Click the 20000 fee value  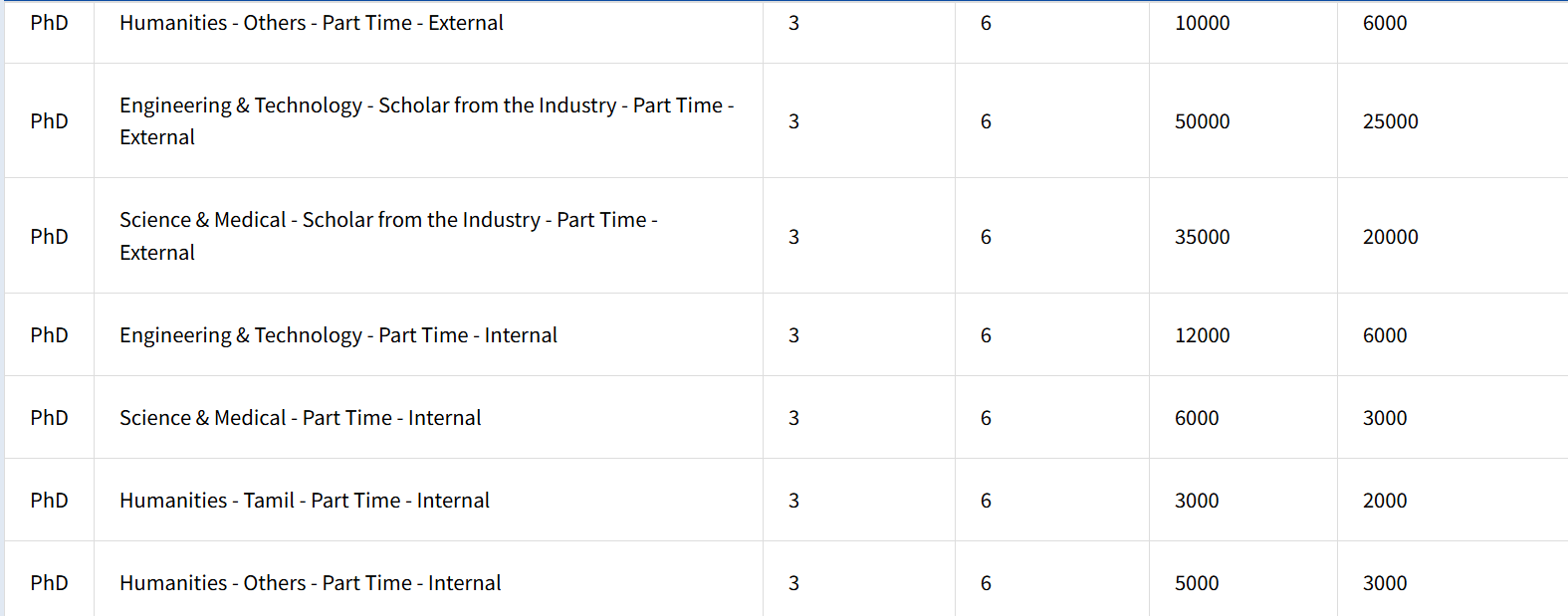point(1390,237)
